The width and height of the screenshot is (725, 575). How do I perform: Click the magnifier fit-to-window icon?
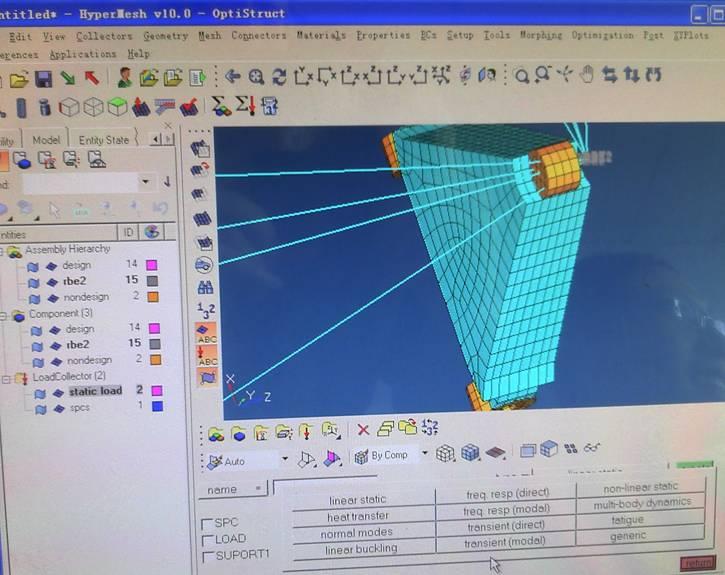[256, 76]
